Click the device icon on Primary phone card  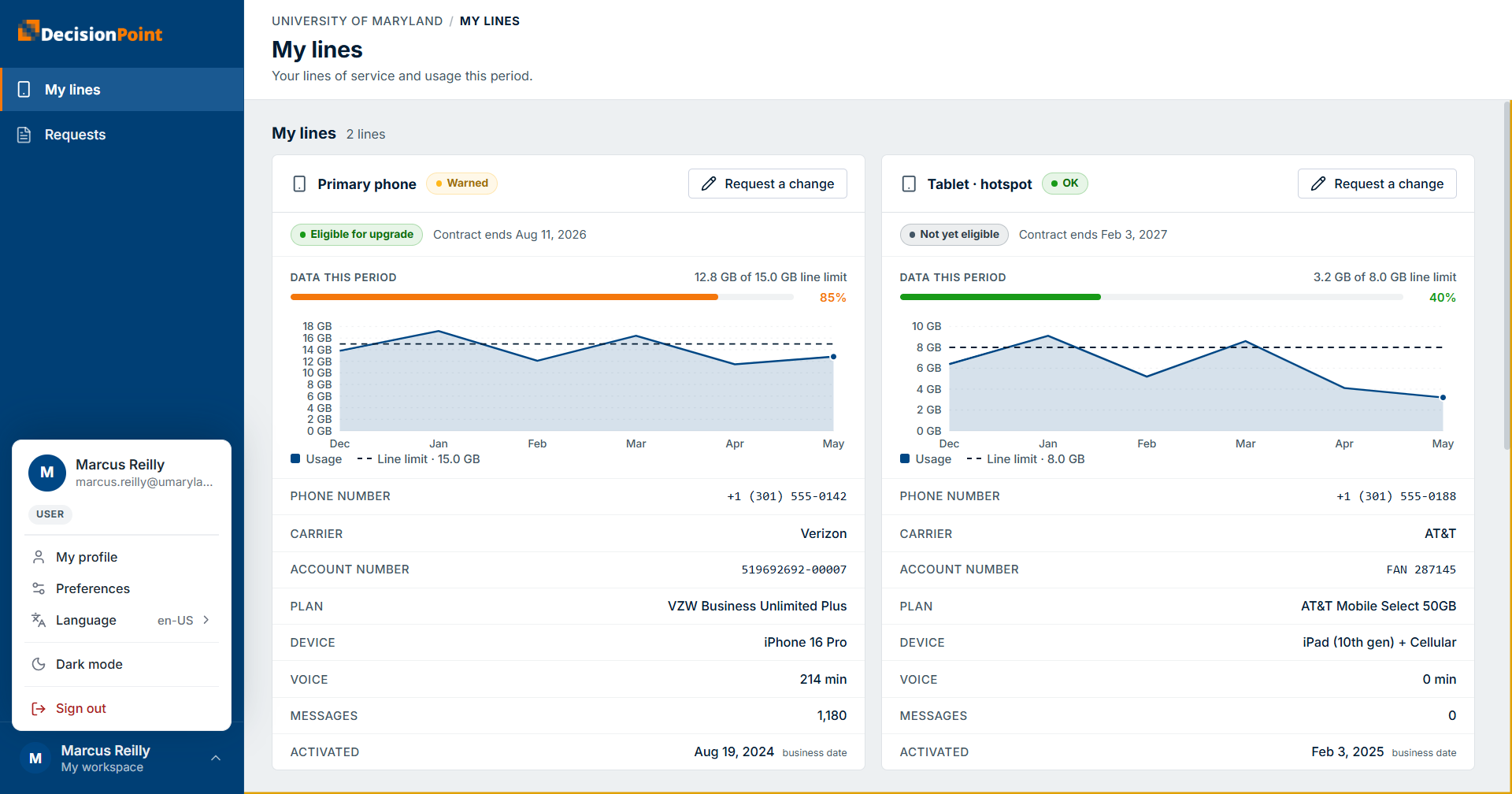[x=299, y=184]
